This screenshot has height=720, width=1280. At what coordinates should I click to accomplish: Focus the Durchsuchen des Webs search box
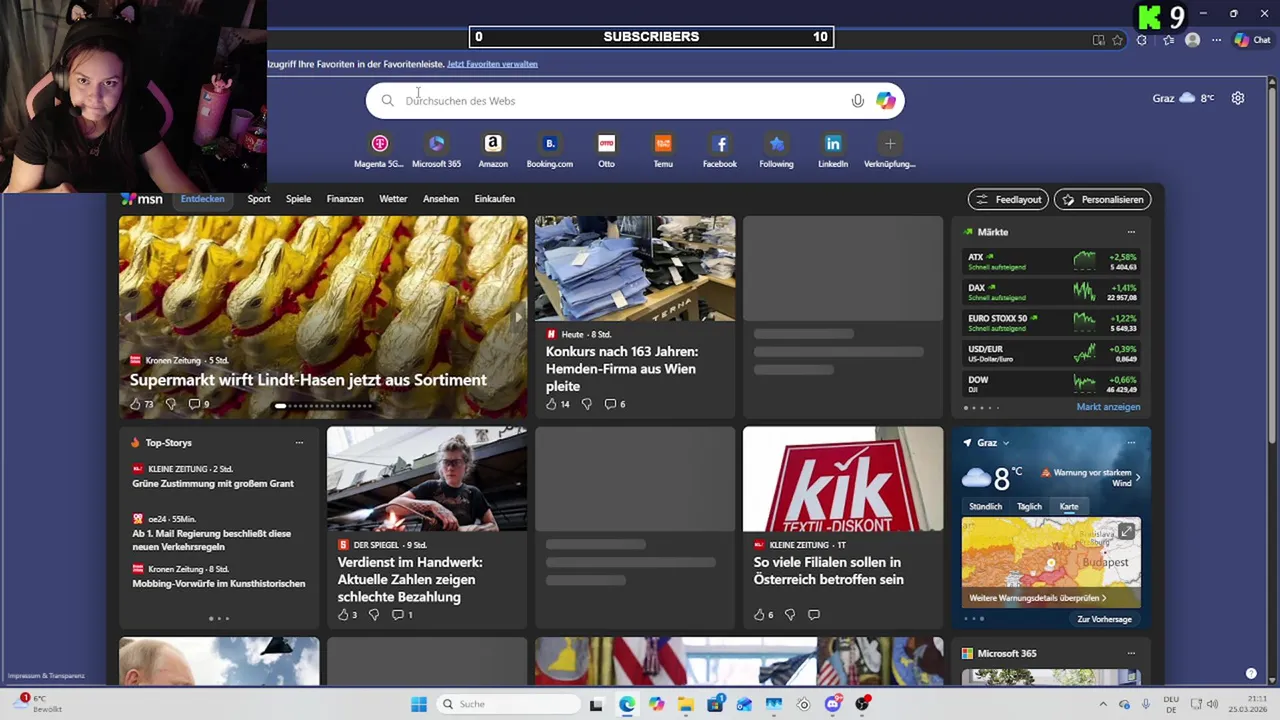[635, 101]
